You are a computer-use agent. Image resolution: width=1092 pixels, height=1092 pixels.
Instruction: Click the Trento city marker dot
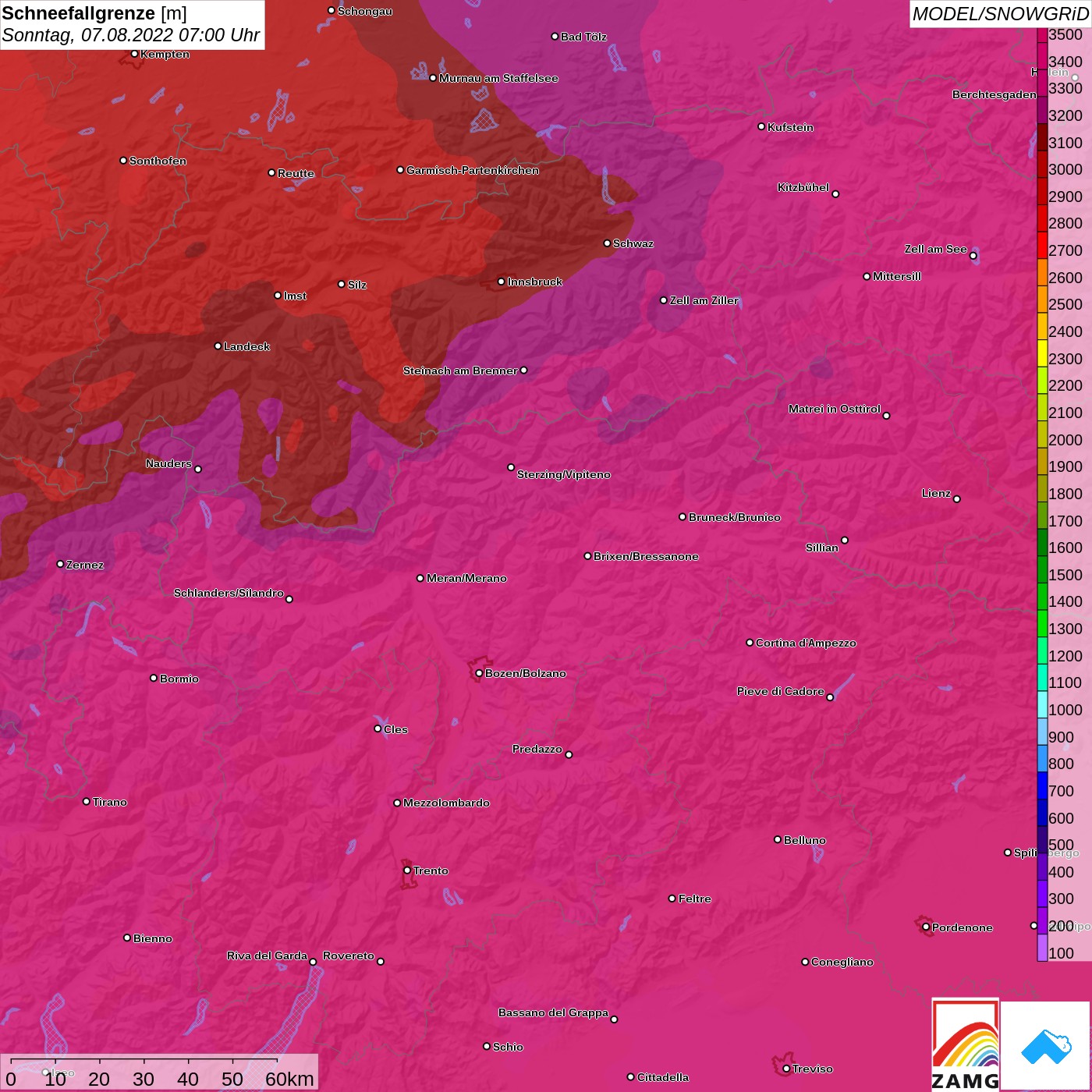pyautogui.click(x=407, y=870)
